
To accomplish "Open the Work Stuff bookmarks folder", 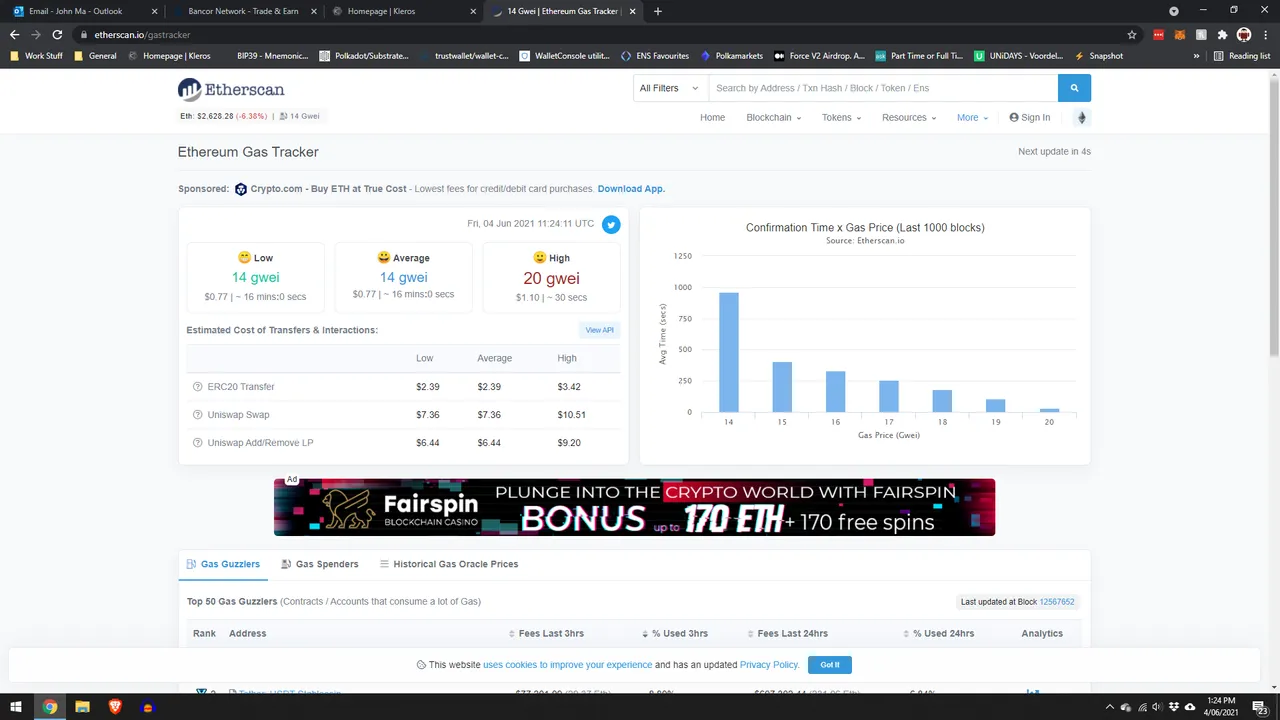I will click(x=36, y=56).
